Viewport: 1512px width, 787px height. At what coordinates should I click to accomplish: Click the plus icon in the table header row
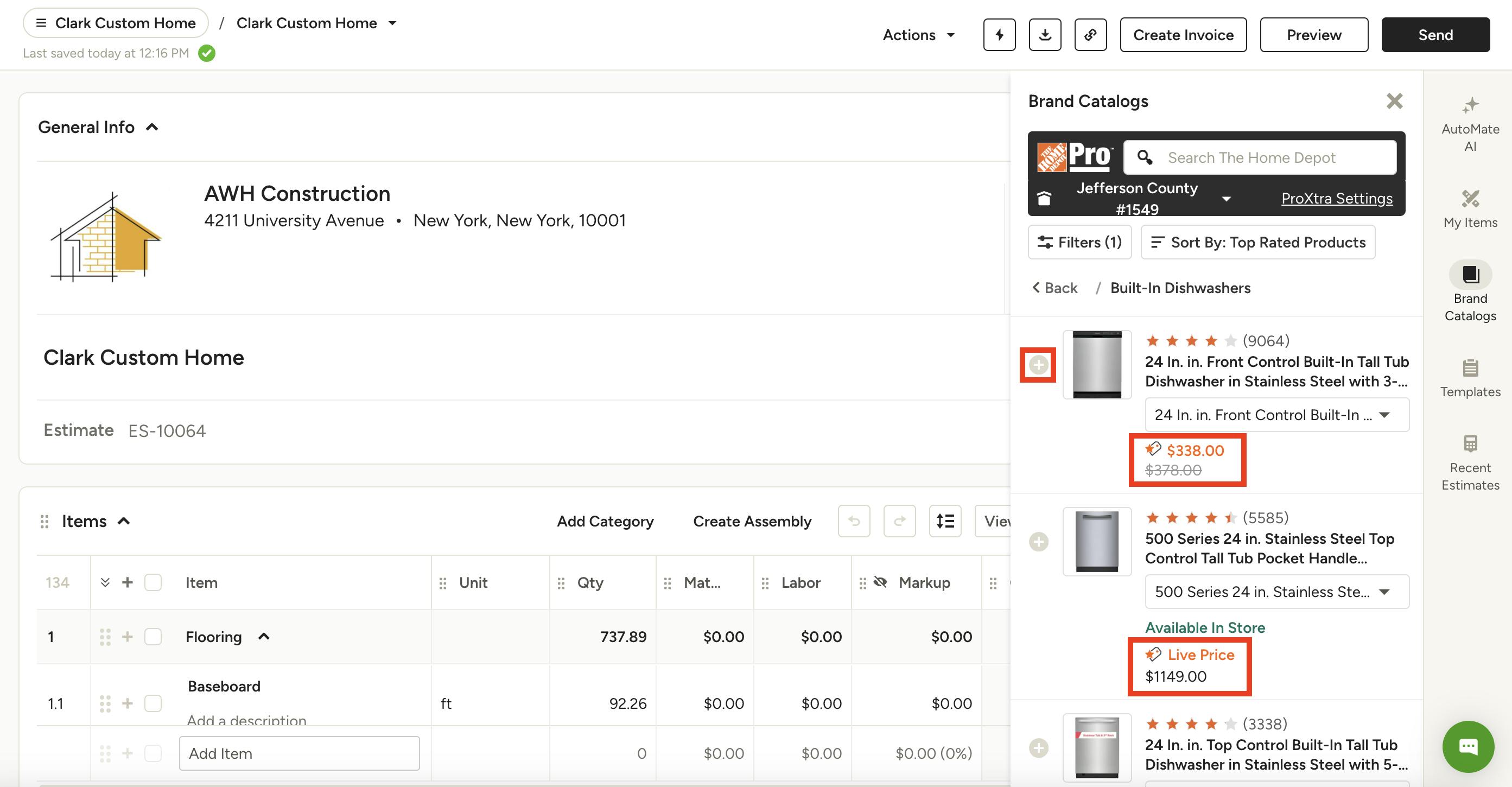pyautogui.click(x=128, y=582)
